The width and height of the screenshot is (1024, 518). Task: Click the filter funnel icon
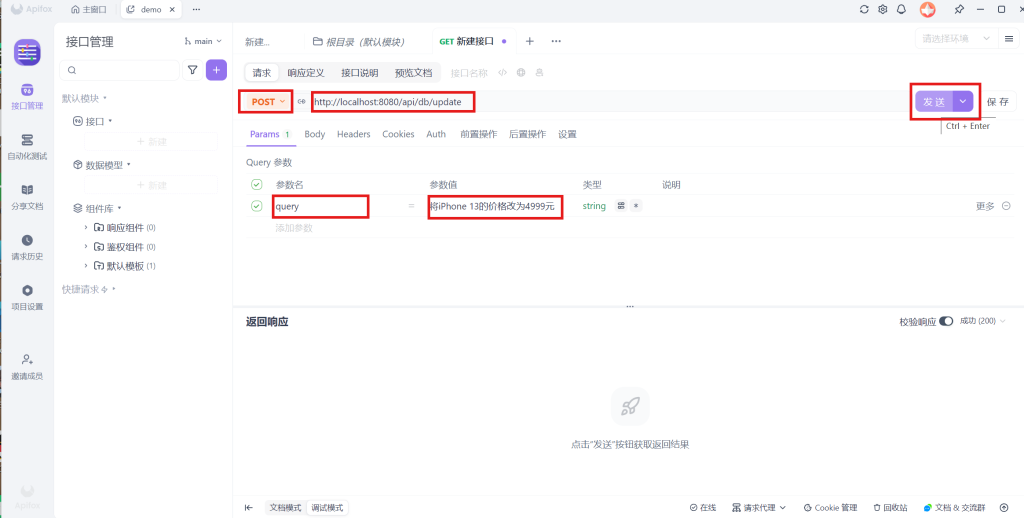[193, 70]
